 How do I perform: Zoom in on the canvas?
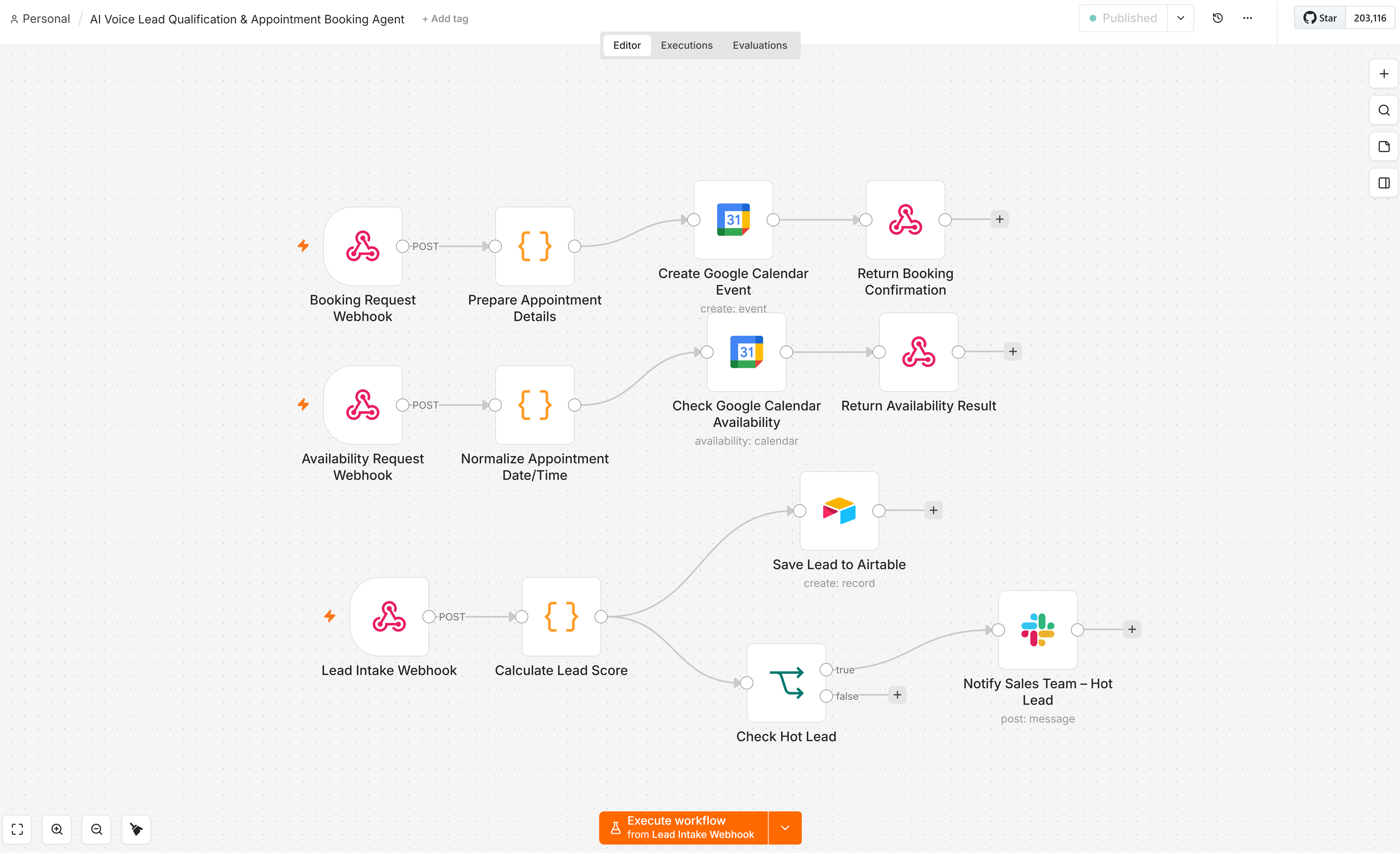[x=57, y=829]
